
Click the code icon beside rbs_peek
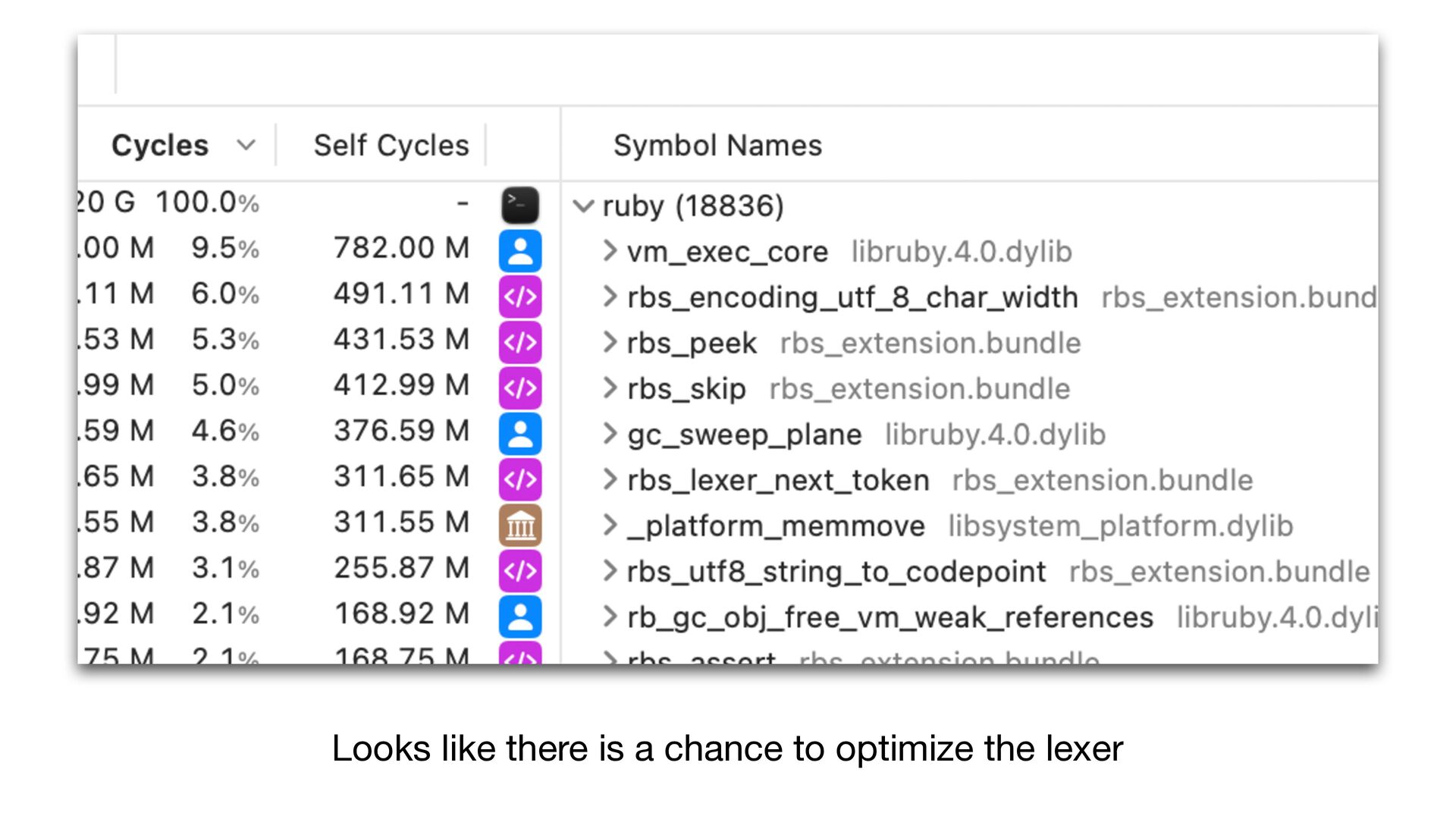coord(520,343)
